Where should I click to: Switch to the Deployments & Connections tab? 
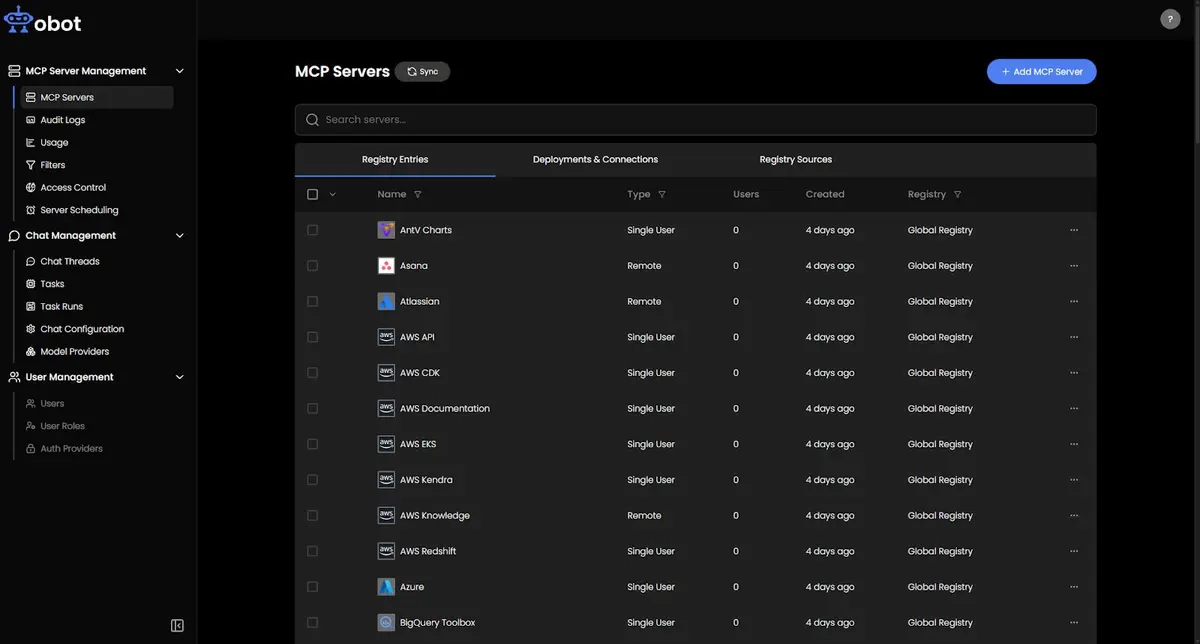pos(596,158)
